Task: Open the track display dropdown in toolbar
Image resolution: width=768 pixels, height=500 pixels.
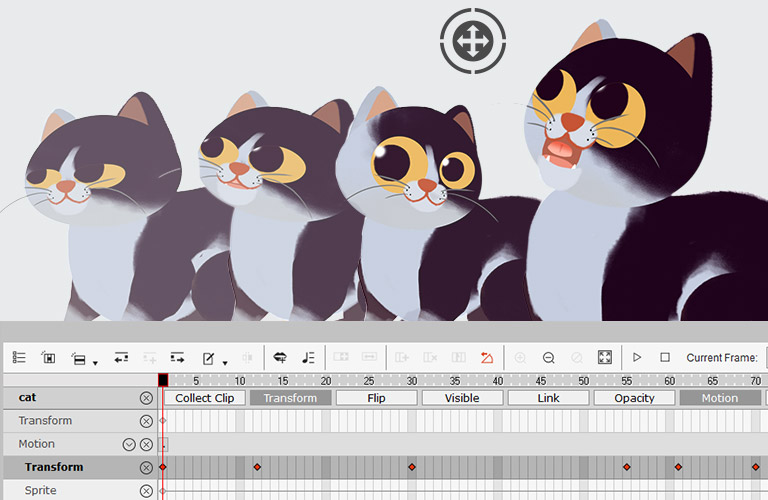Action: click(94, 362)
